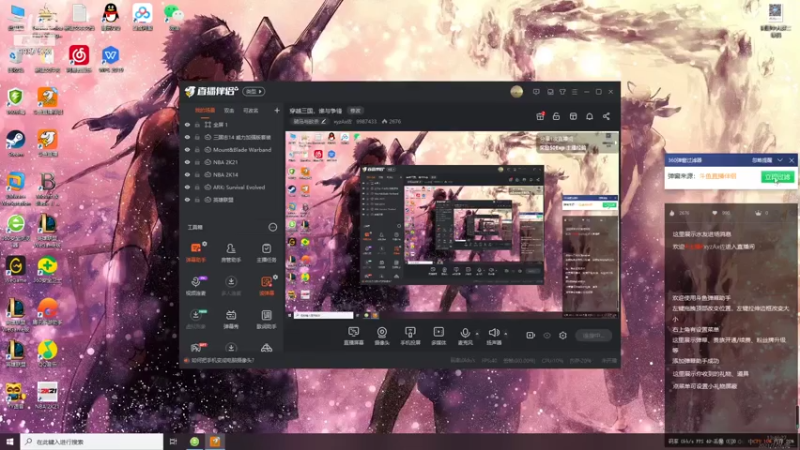Open the orange 说弹幕 tool icon
Screen dimensions: 800x450
point(266,286)
